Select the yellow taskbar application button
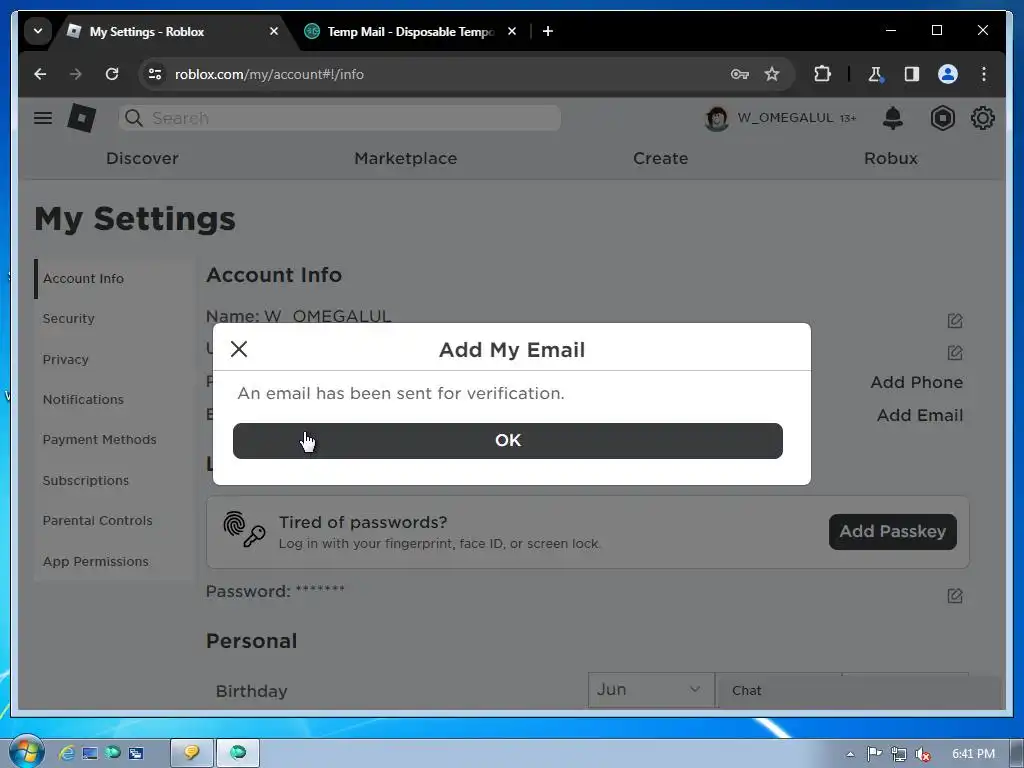 click(x=191, y=753)
